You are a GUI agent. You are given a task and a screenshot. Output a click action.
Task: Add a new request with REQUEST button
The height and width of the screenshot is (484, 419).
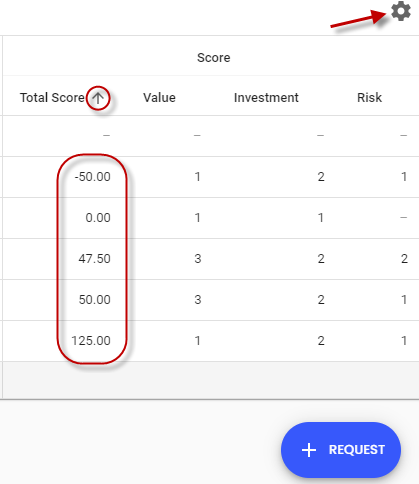click(341, 450)
